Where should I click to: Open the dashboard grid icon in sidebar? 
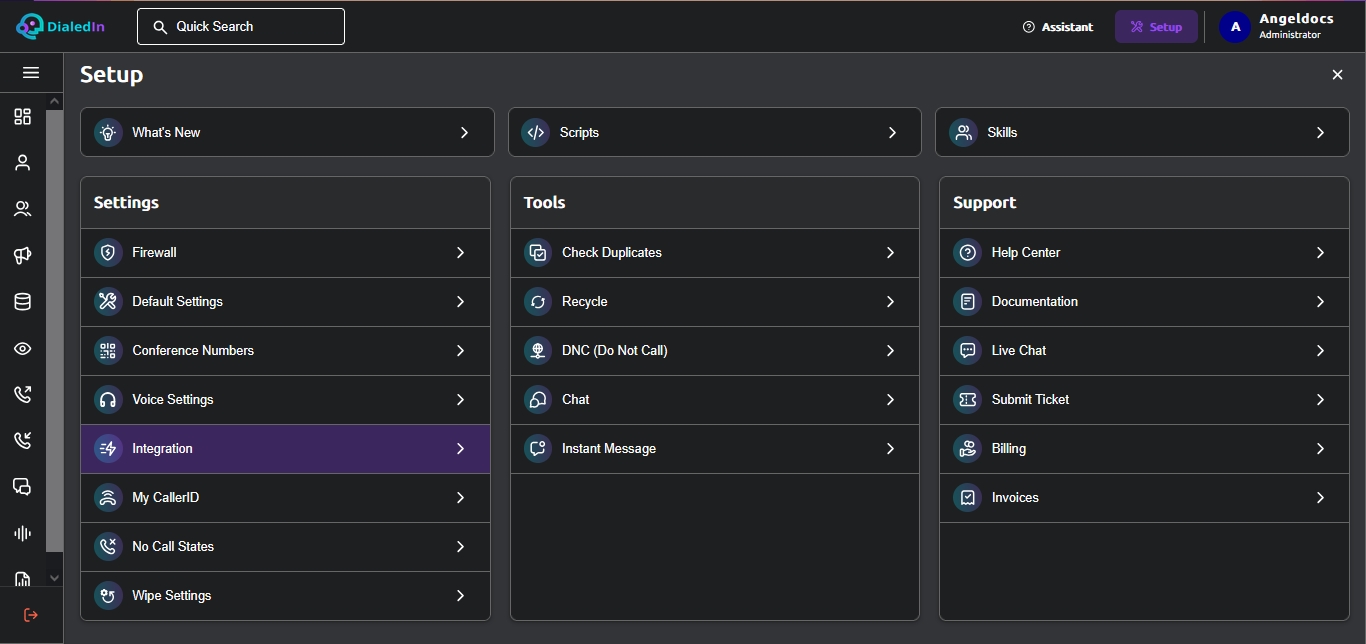(22, 117)
